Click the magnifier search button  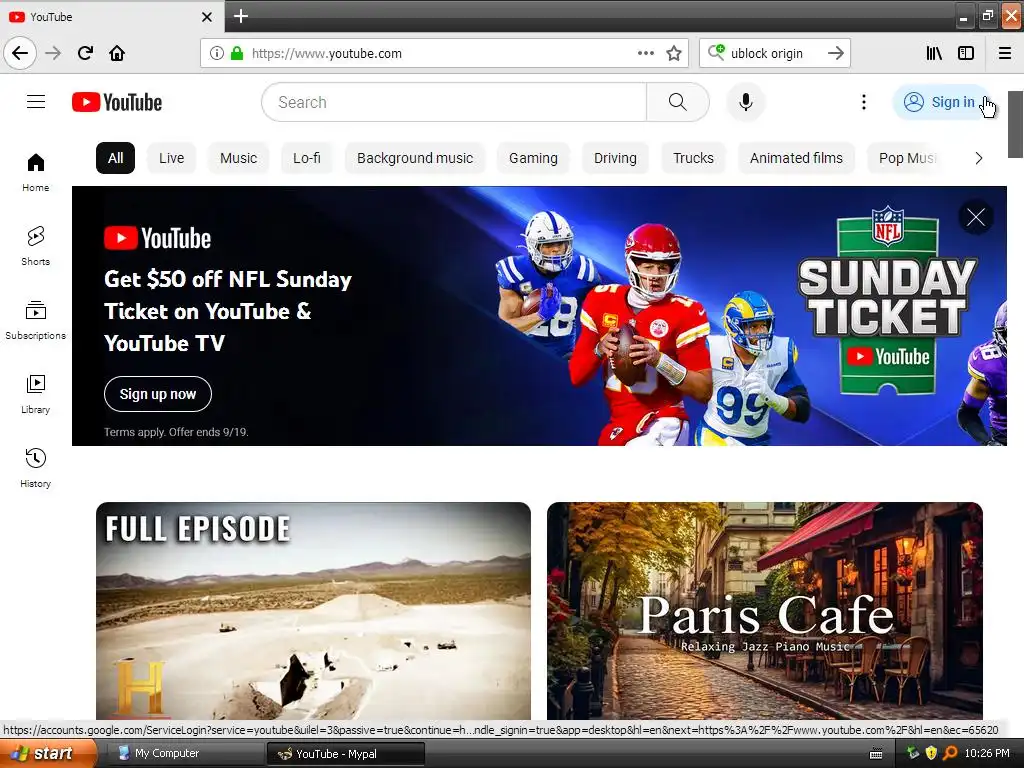tap(677, 102)
